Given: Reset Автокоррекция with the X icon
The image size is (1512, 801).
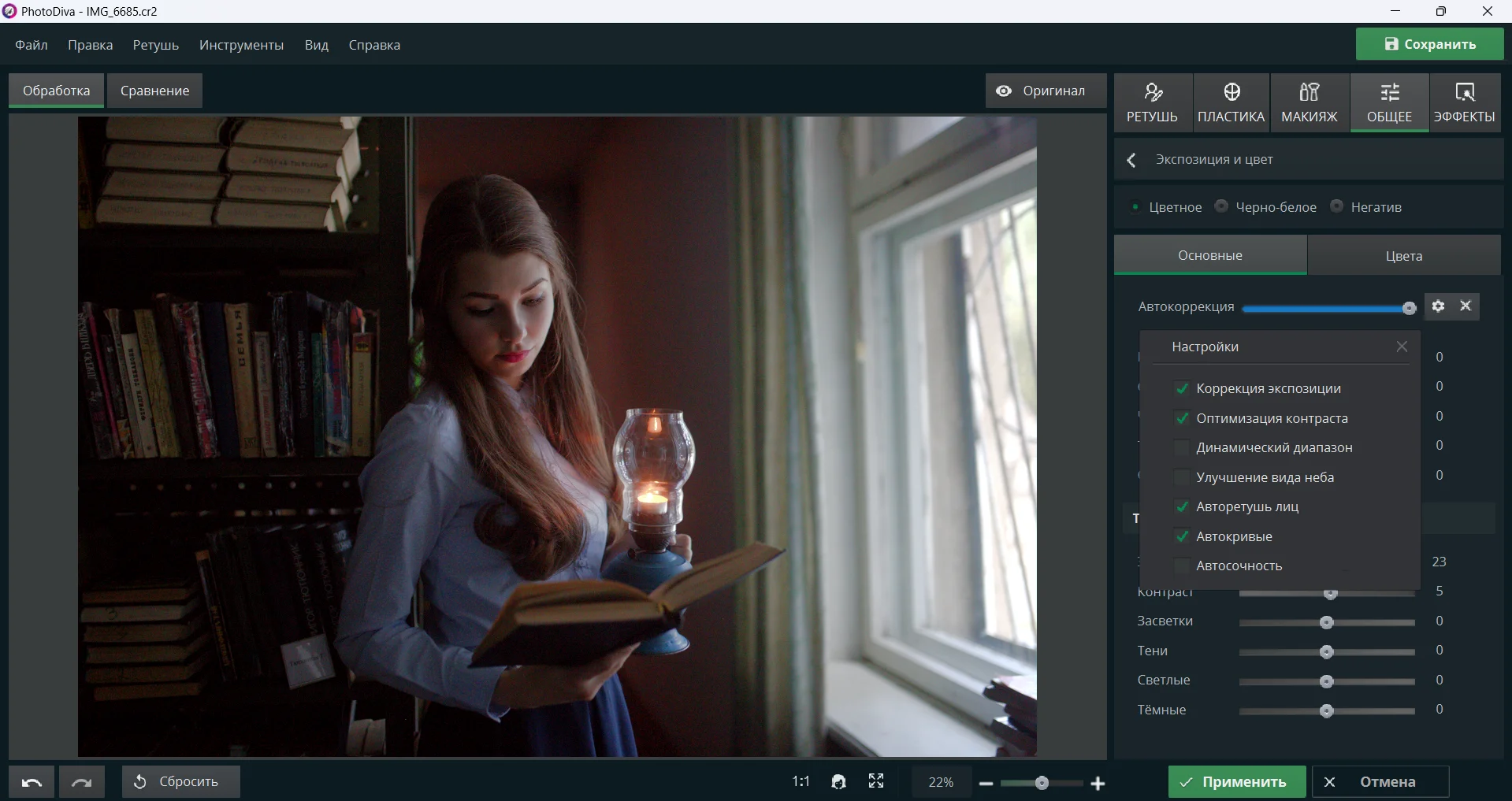Looking at the screenshot, I should coord(1466,306).
